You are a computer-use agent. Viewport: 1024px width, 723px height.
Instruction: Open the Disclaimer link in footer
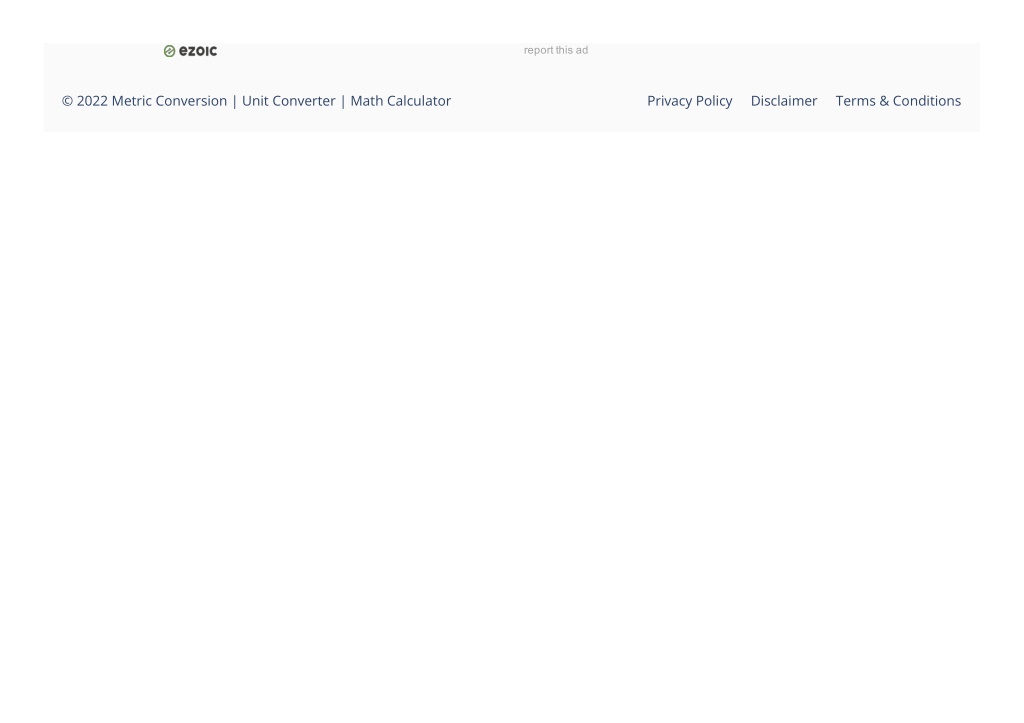pyautogui.click(x=784, y=101)
